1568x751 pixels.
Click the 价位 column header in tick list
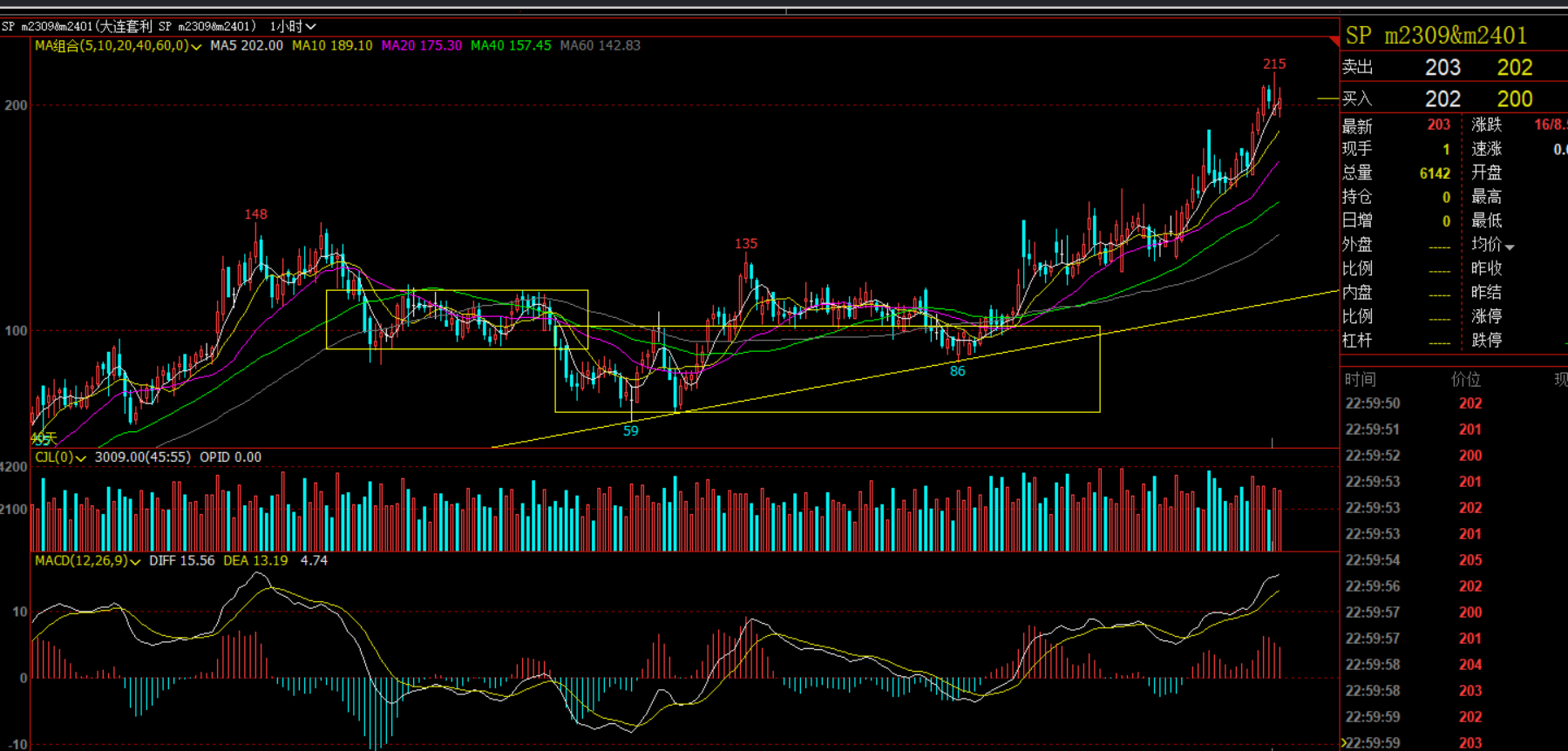point(1465,380)
